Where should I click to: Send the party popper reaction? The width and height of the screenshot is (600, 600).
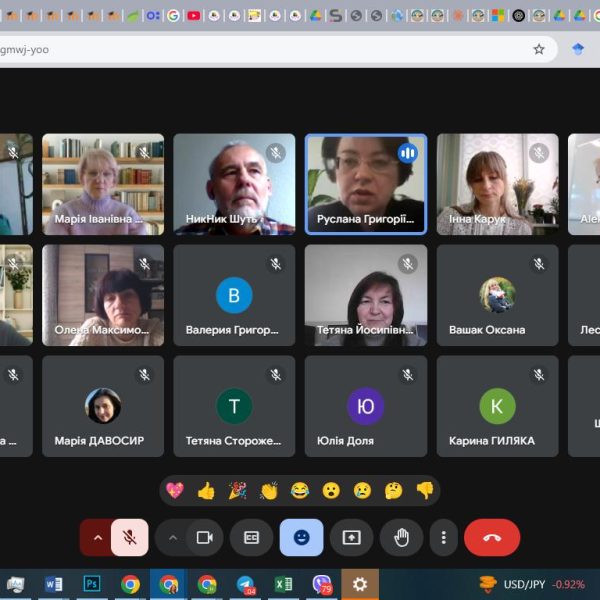coord(237,490)
